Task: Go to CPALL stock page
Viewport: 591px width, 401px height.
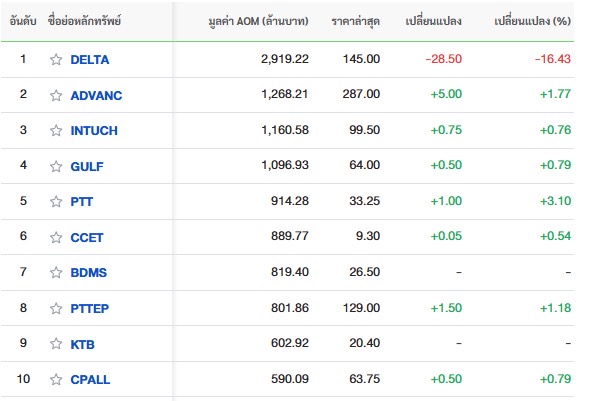Action: pyautogui.click(x=90, y=379)
